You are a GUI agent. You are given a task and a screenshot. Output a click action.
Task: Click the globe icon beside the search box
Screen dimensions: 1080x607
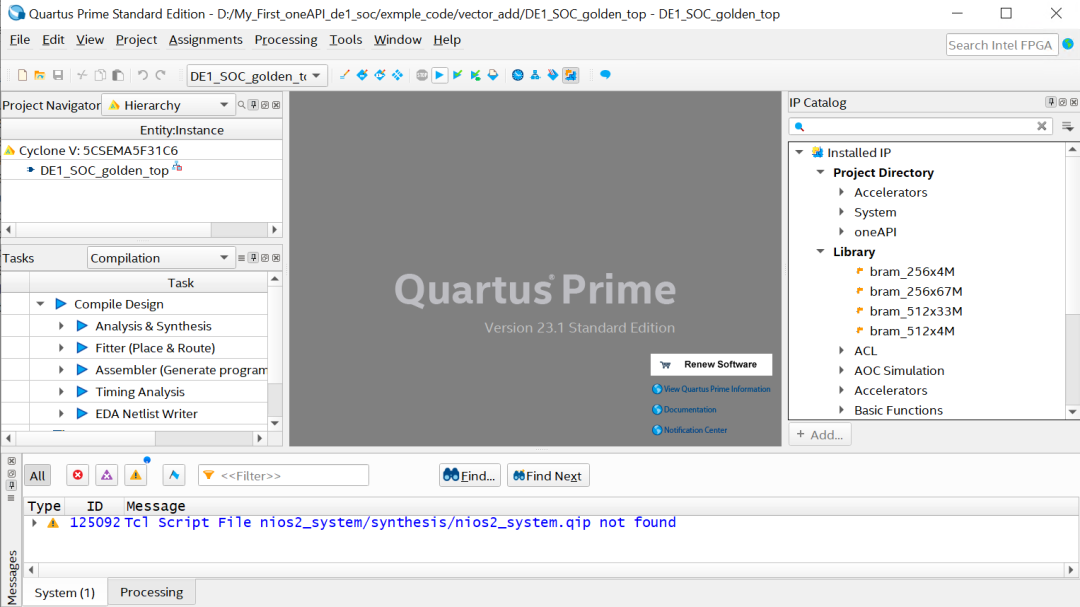pyautogui.click(x=1068, y=44)
